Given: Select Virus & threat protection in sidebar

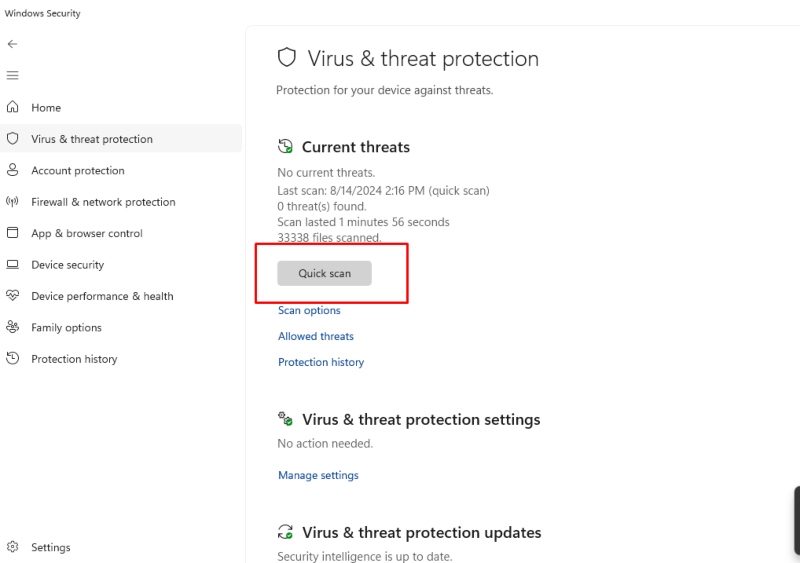Looking at the screenshot, I should coord(92,139).
